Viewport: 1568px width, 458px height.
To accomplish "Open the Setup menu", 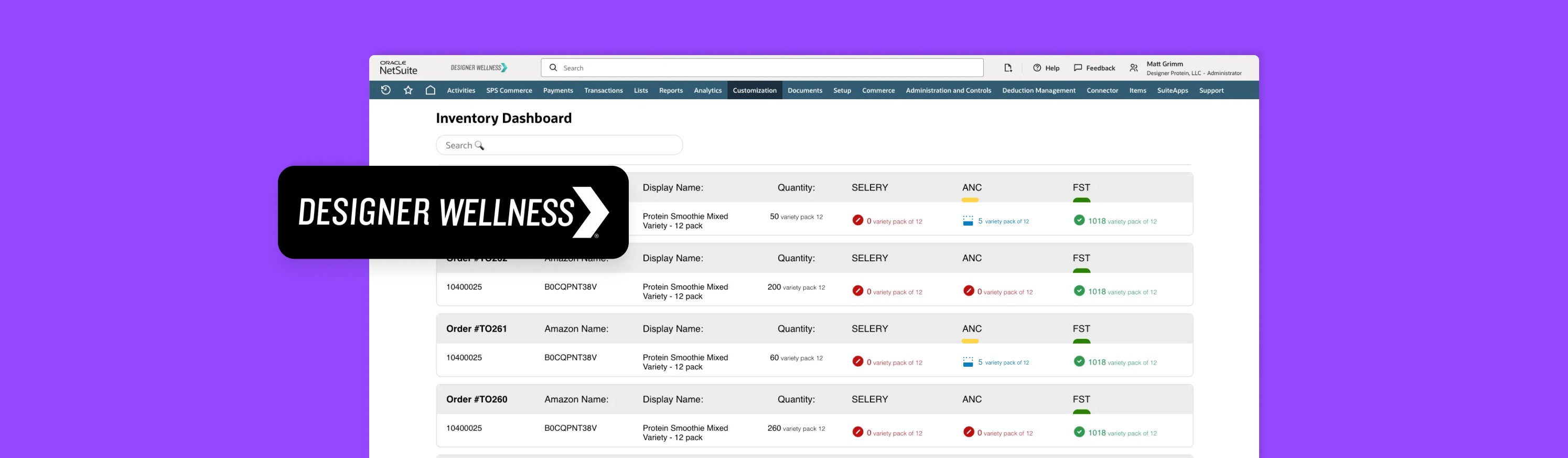I will click(x=842, y=90).
